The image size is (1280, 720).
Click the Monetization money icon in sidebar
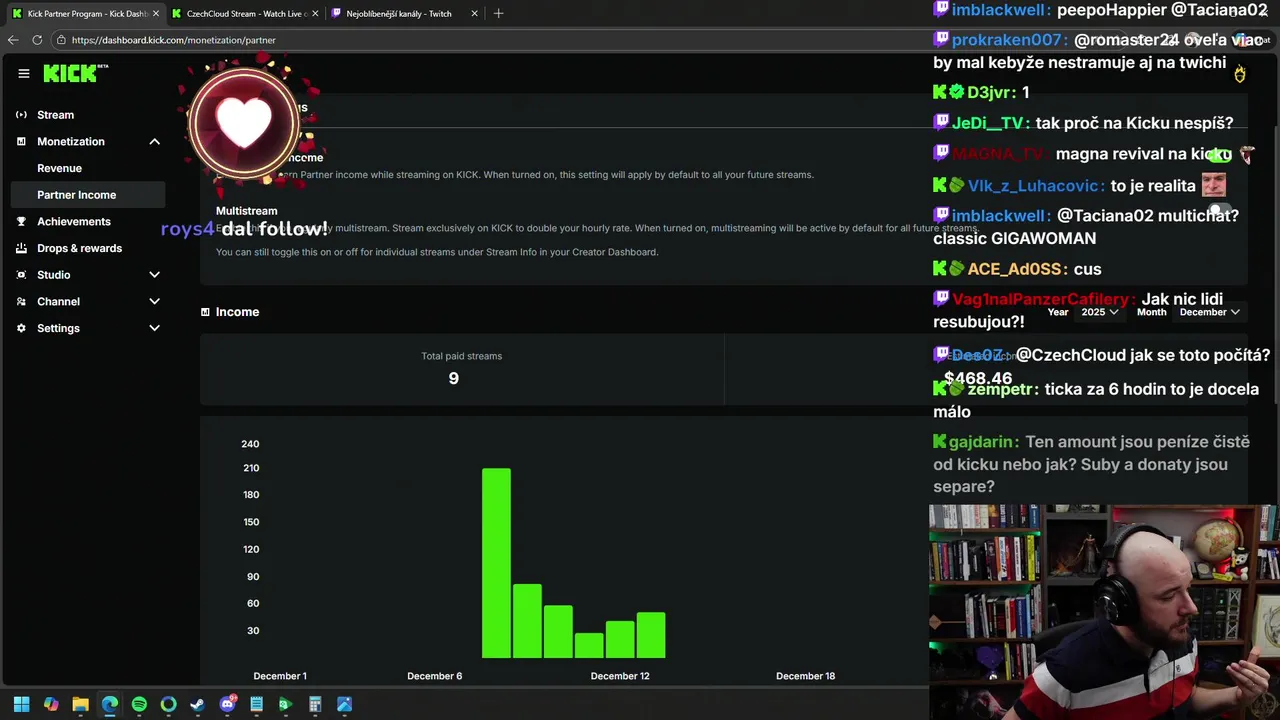point(21,142)
